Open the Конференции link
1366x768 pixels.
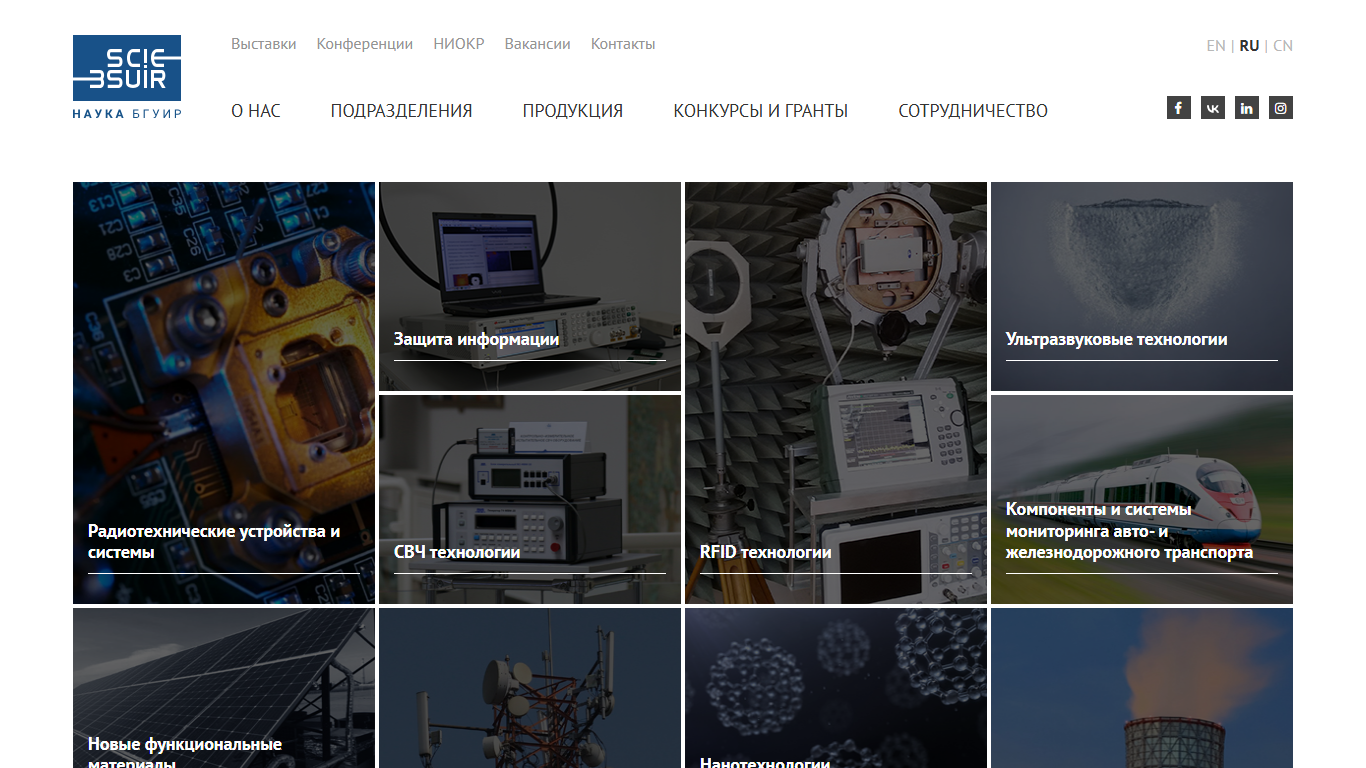[x=365, y=44]
